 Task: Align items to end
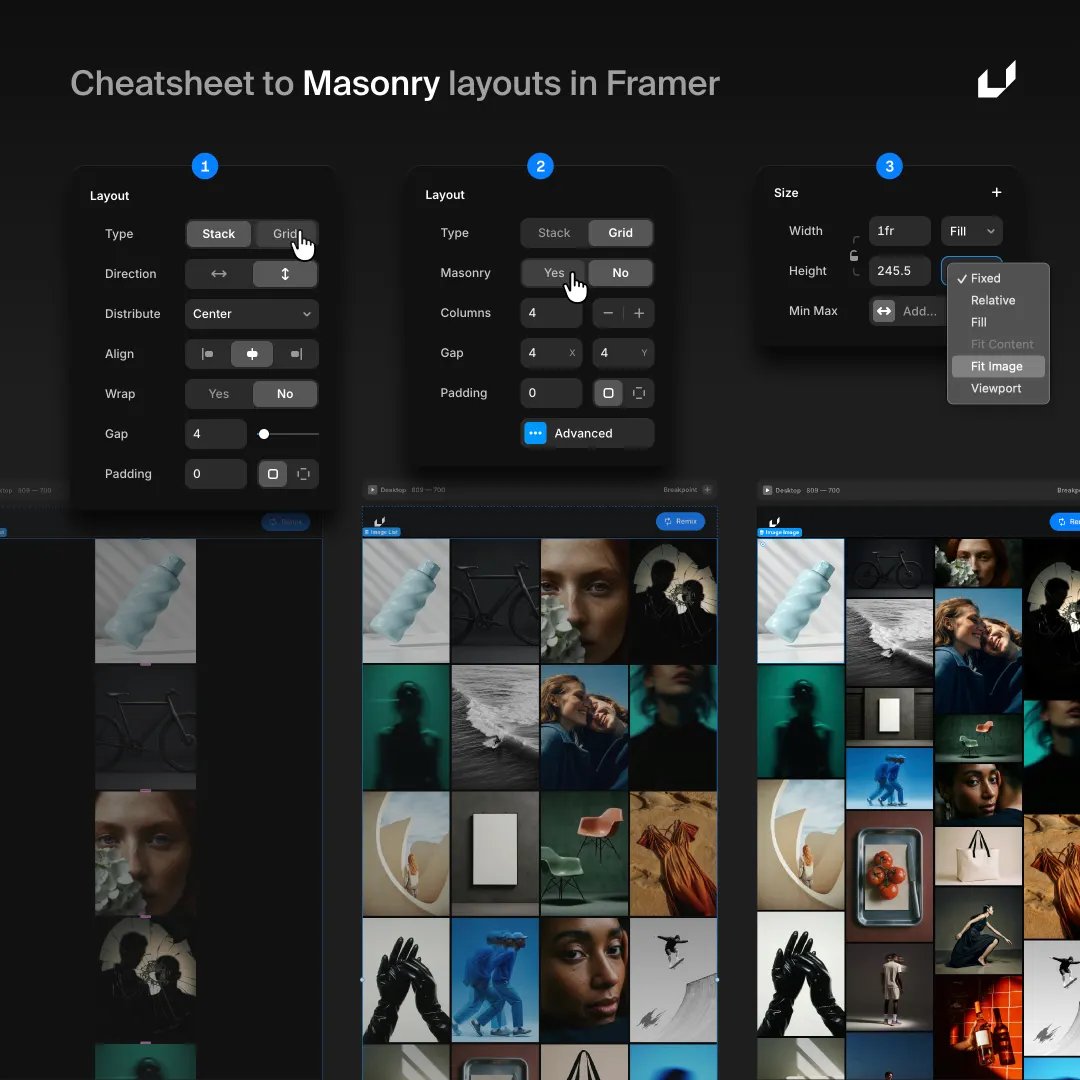click(x=296, y=354)
